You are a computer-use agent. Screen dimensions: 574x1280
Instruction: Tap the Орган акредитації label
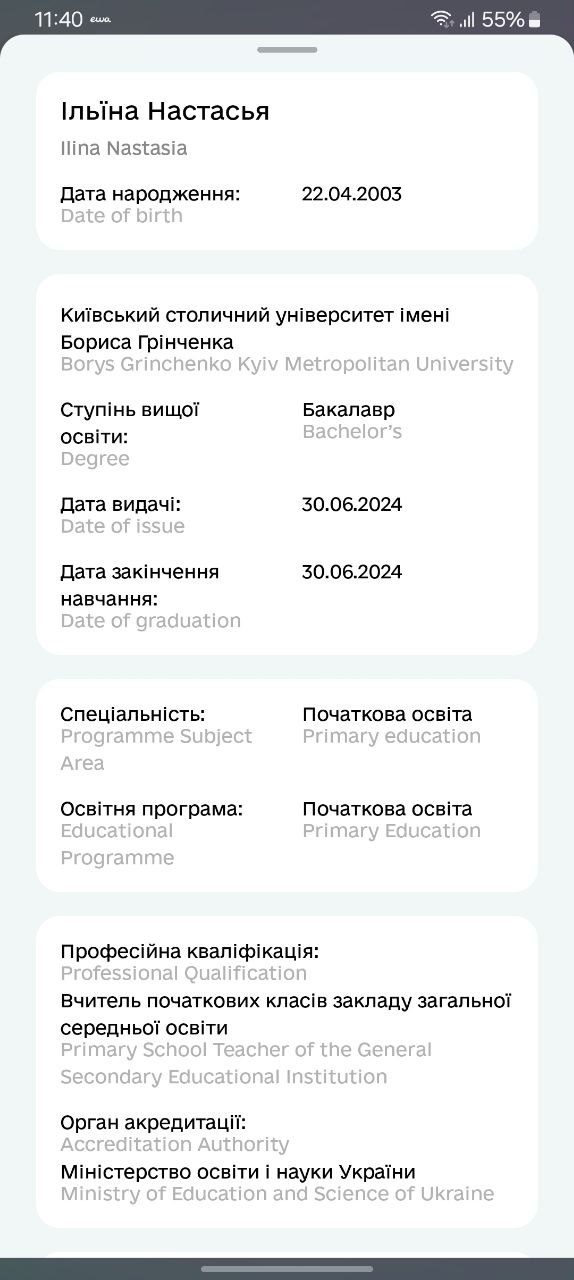tap(153, 1122)
